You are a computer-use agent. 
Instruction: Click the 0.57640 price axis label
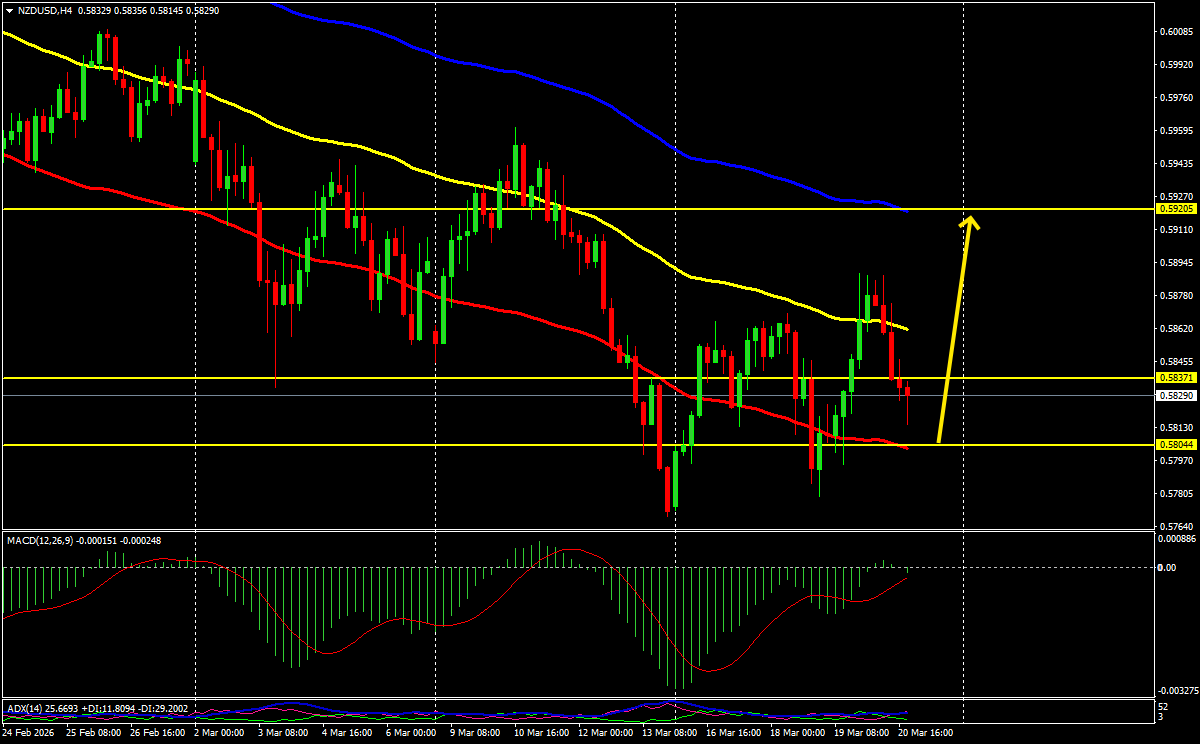click(1176, 527)
